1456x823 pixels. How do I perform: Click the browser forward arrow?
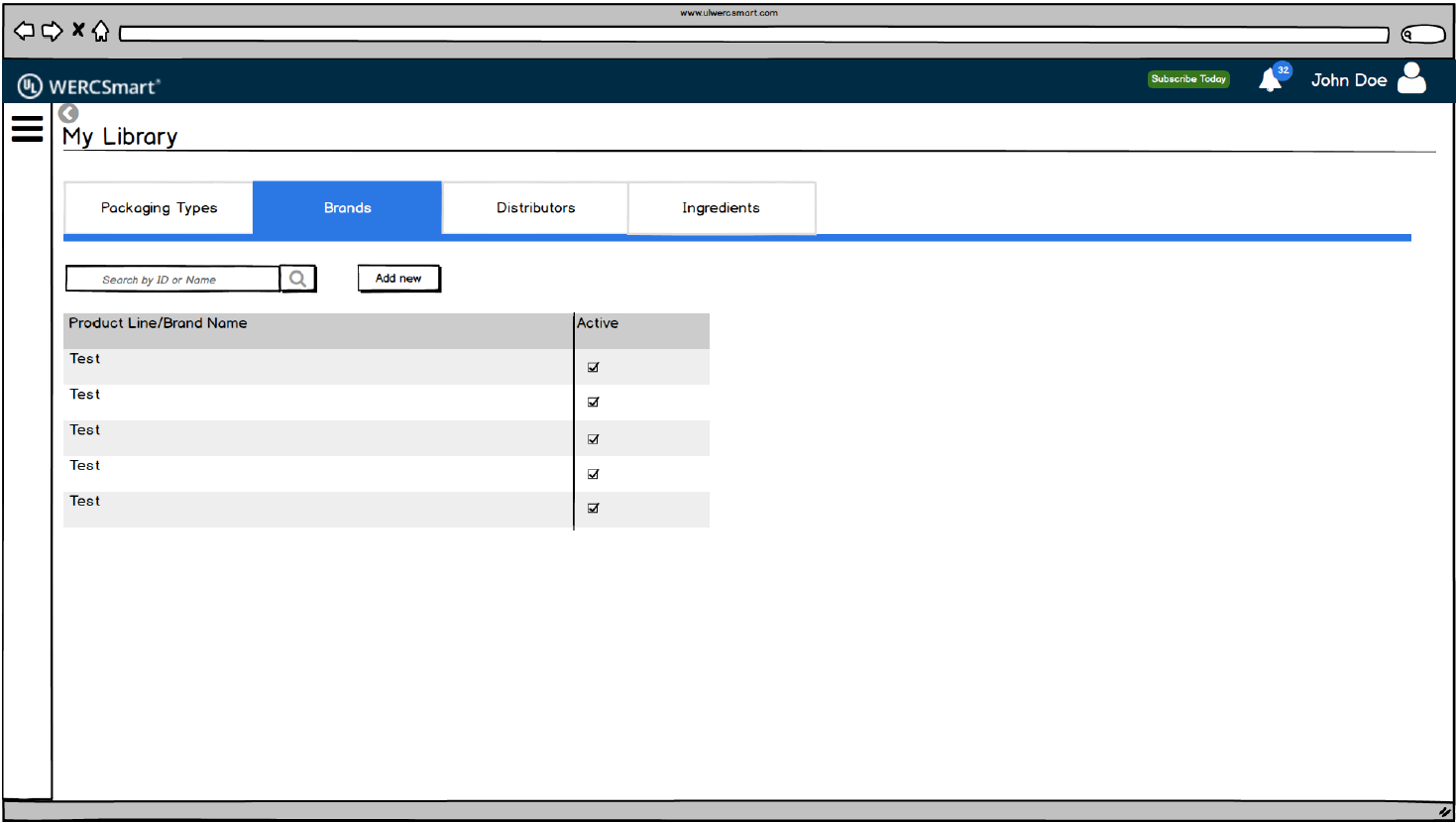[52, 32]
